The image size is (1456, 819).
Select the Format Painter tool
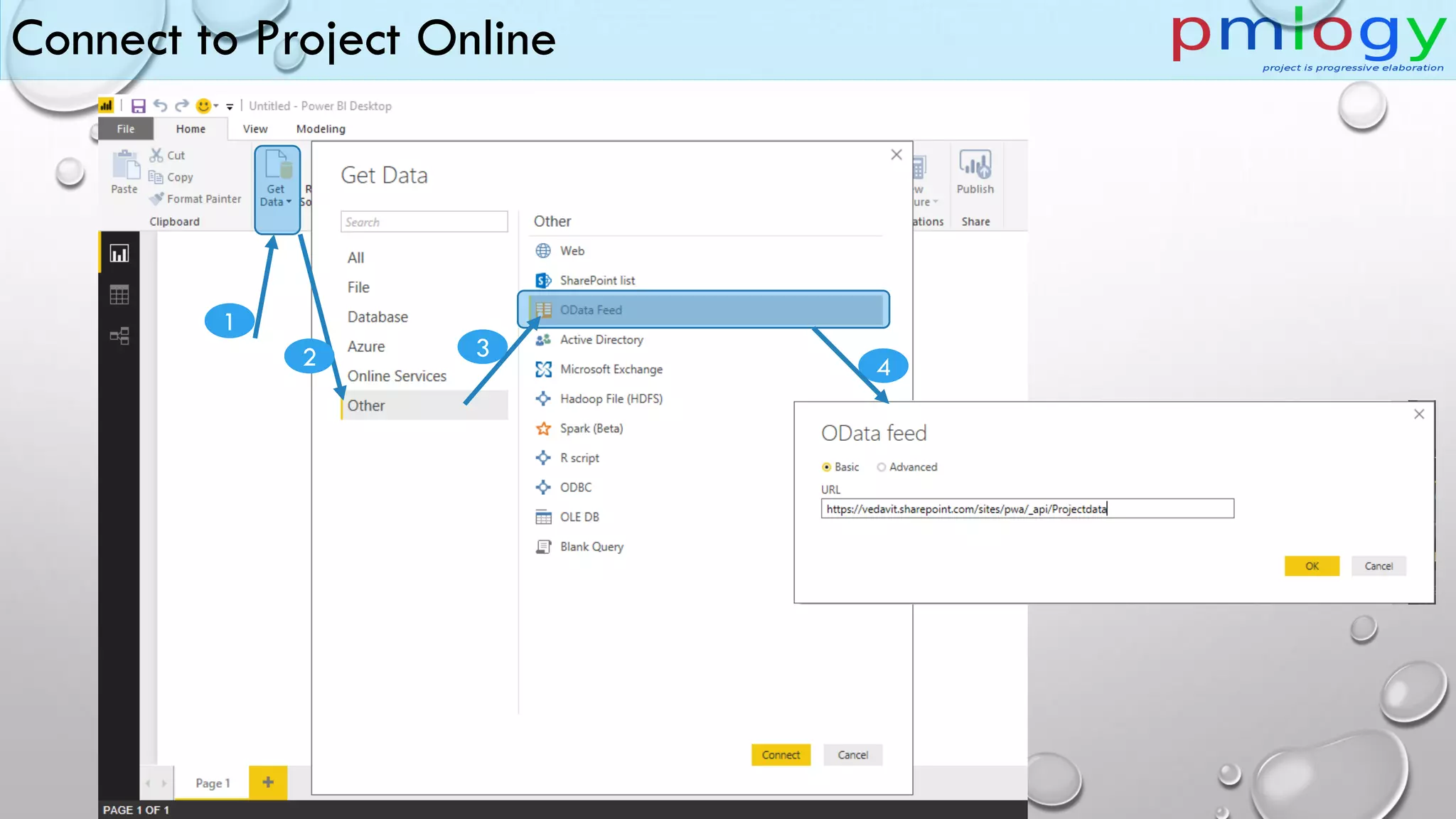point(196,199)
